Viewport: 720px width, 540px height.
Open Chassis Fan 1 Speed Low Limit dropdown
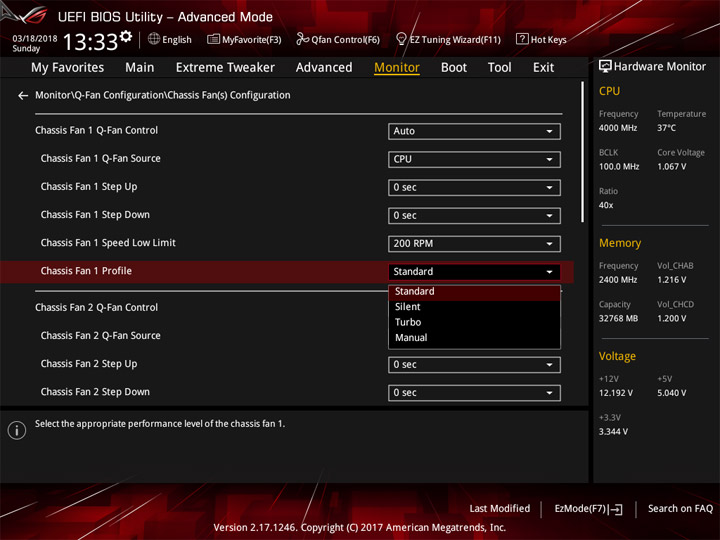474,244
